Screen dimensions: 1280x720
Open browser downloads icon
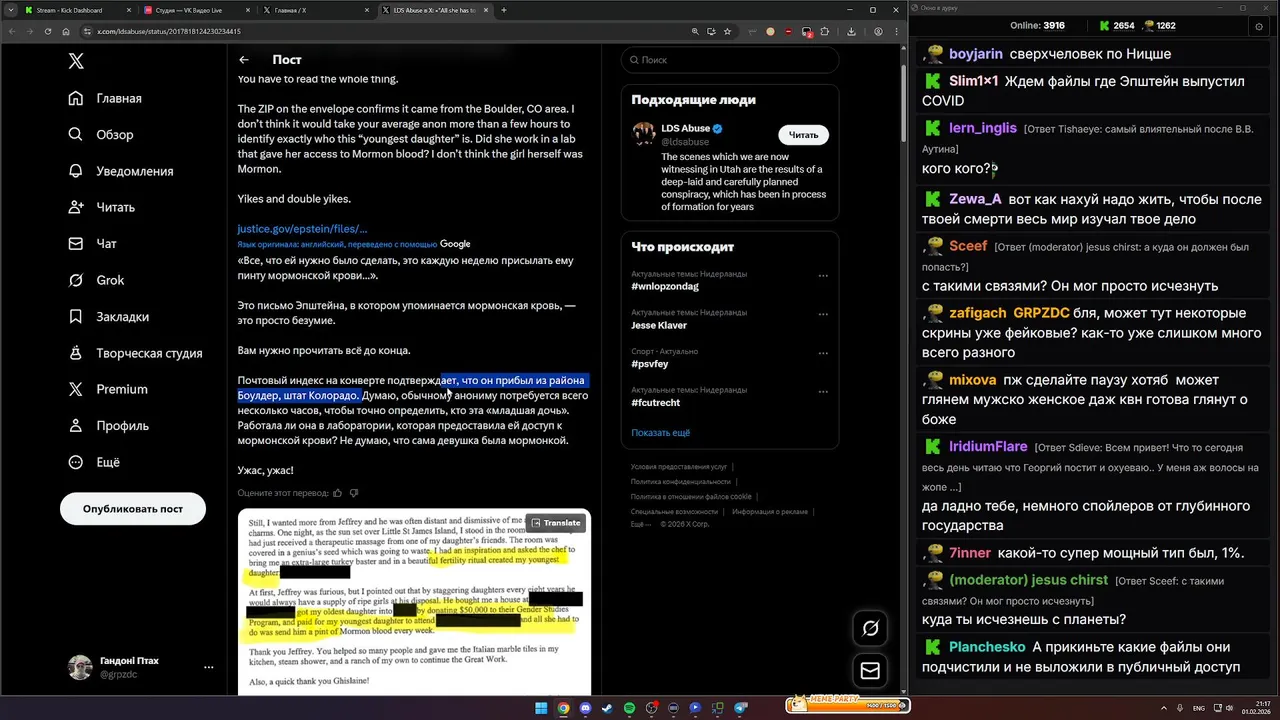pyautogui.click(x=851, y=31)
